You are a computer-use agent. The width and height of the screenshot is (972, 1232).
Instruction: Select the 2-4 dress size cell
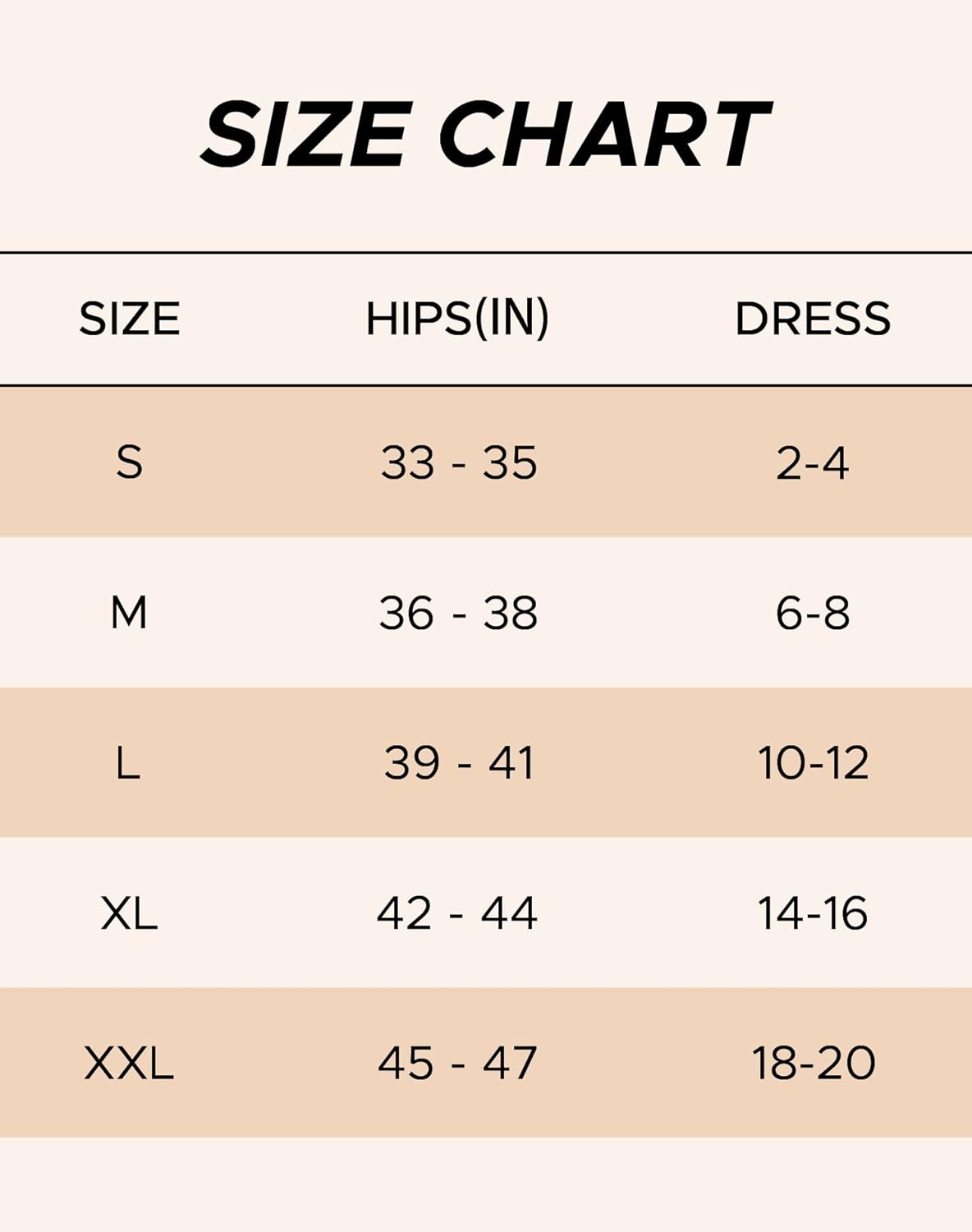pos(812,463)
